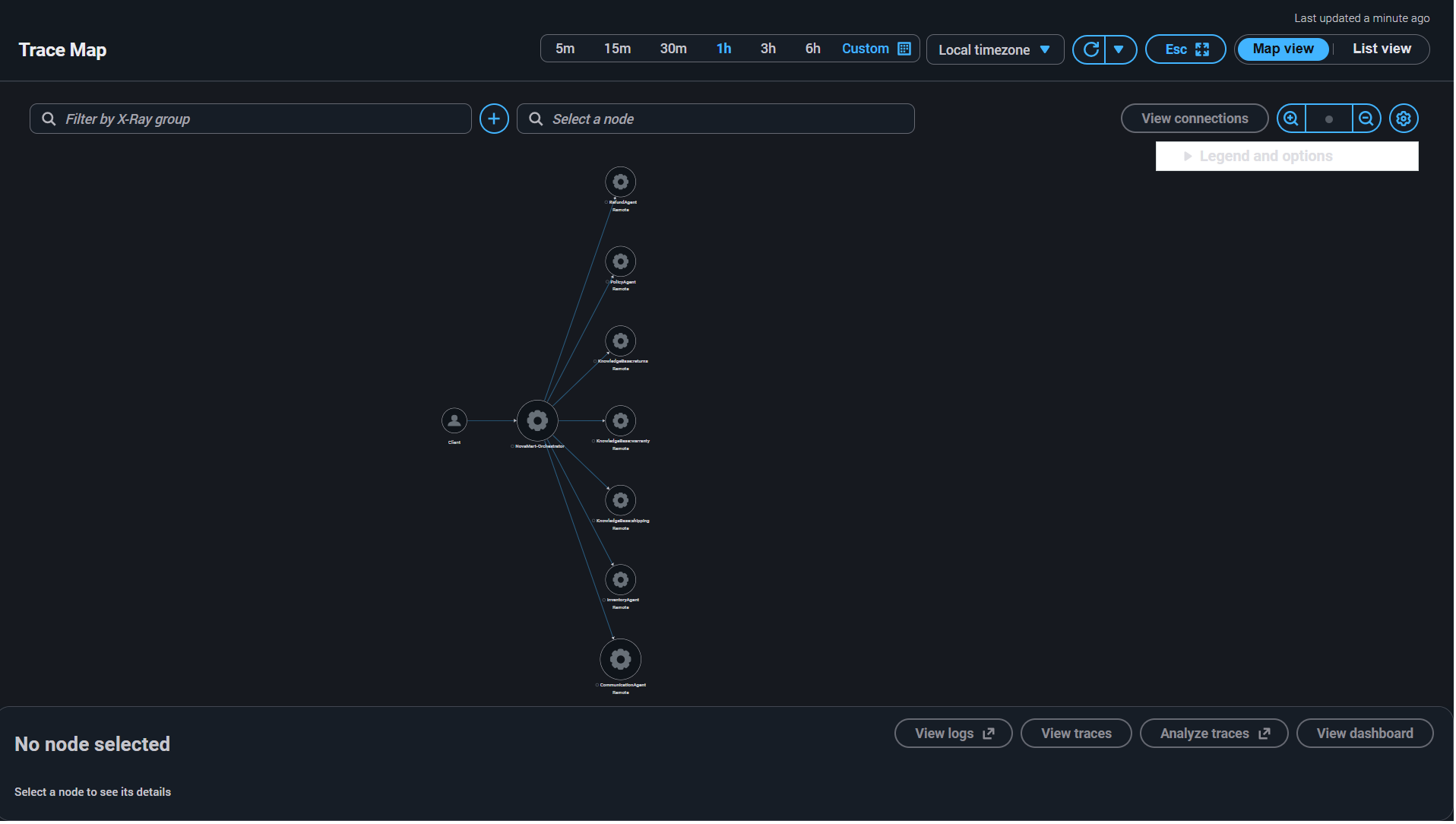Select the Client node icon
1456x824 pixels.
(454, 420)
